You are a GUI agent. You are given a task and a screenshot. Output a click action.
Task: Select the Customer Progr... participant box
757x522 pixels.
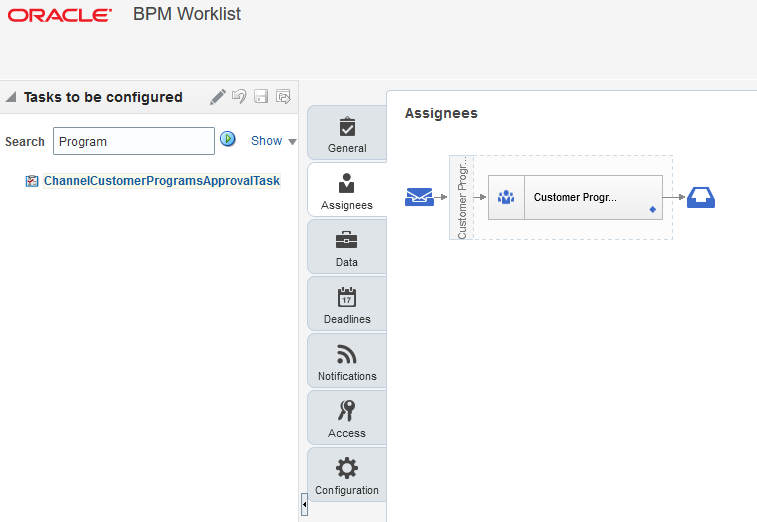pos(575,198)
